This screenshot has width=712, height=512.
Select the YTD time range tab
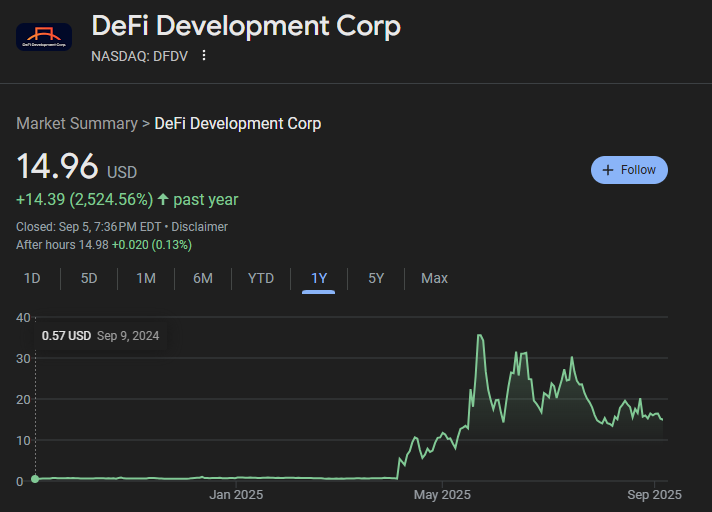261,278
